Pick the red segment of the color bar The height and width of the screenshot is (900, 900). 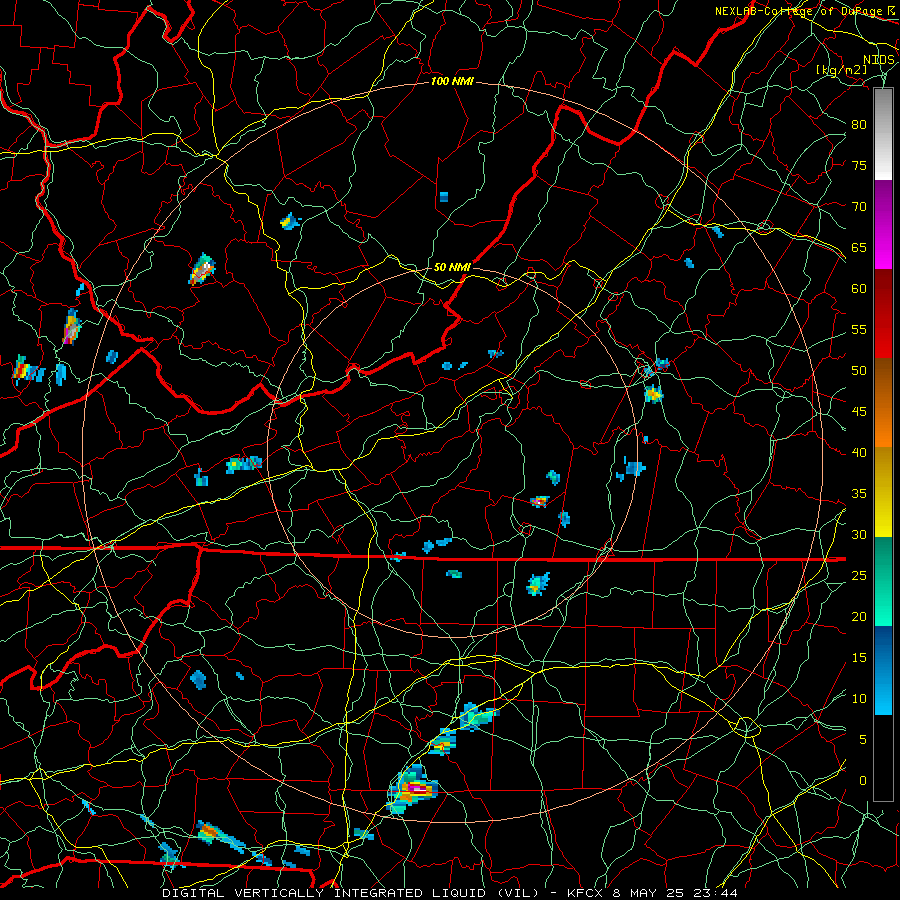tap(883, 314)
